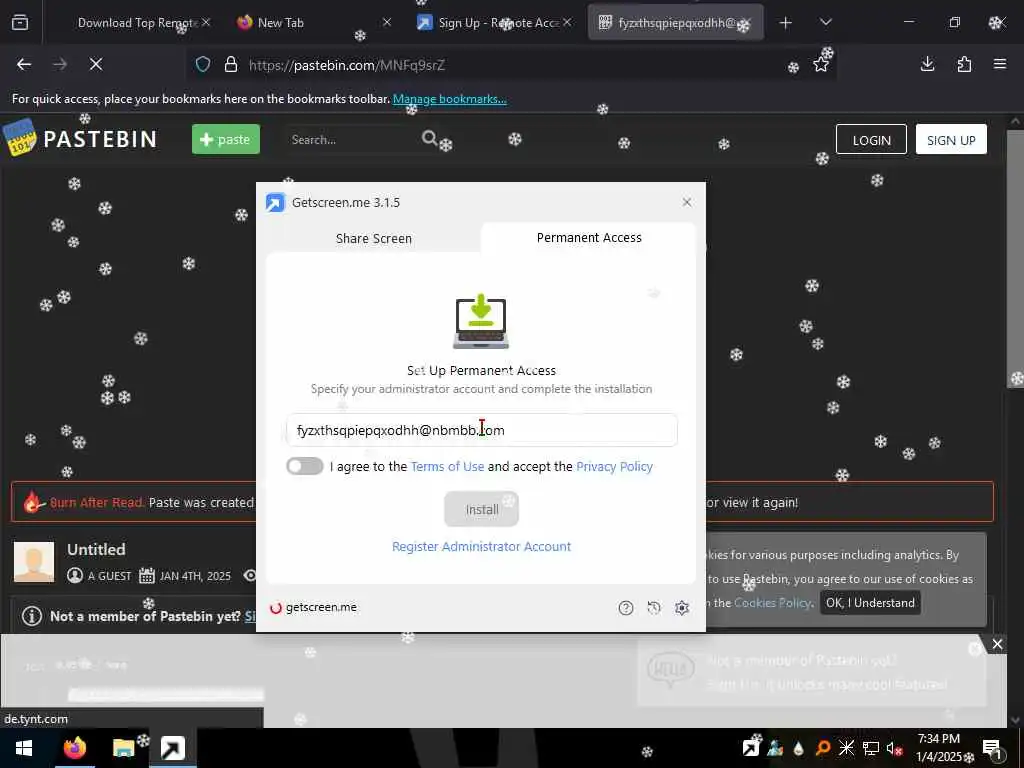The image size is (1024, 768).
Task: Open a new browser tab with plus
Action: tap(786, 23)
